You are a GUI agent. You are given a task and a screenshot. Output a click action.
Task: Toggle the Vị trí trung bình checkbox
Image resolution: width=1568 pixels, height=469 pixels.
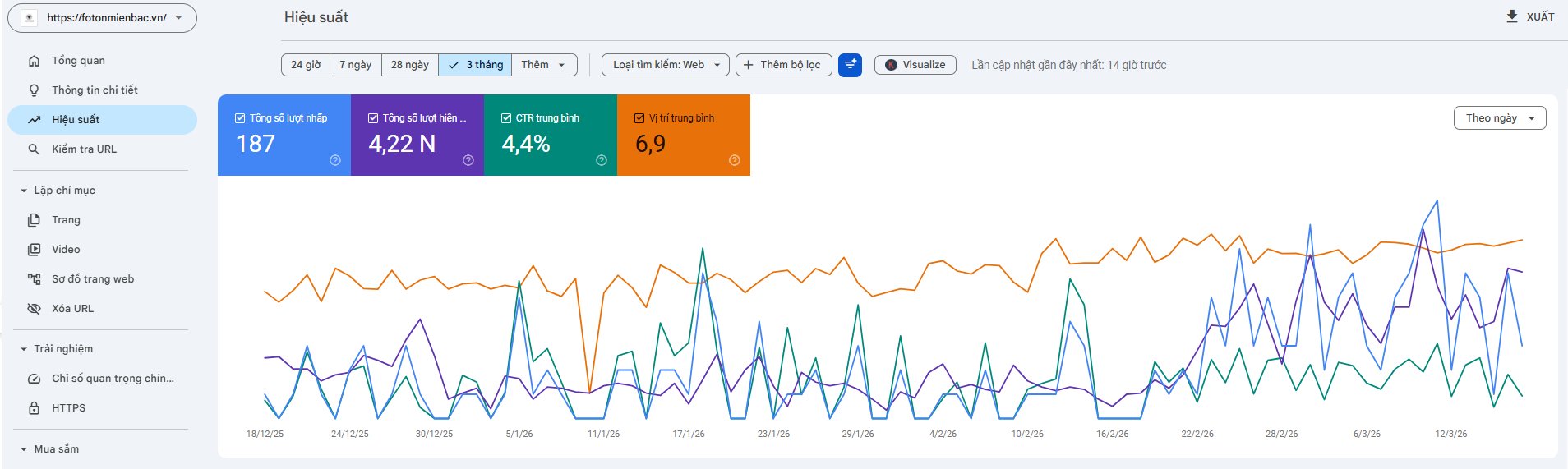click(639, 118)
